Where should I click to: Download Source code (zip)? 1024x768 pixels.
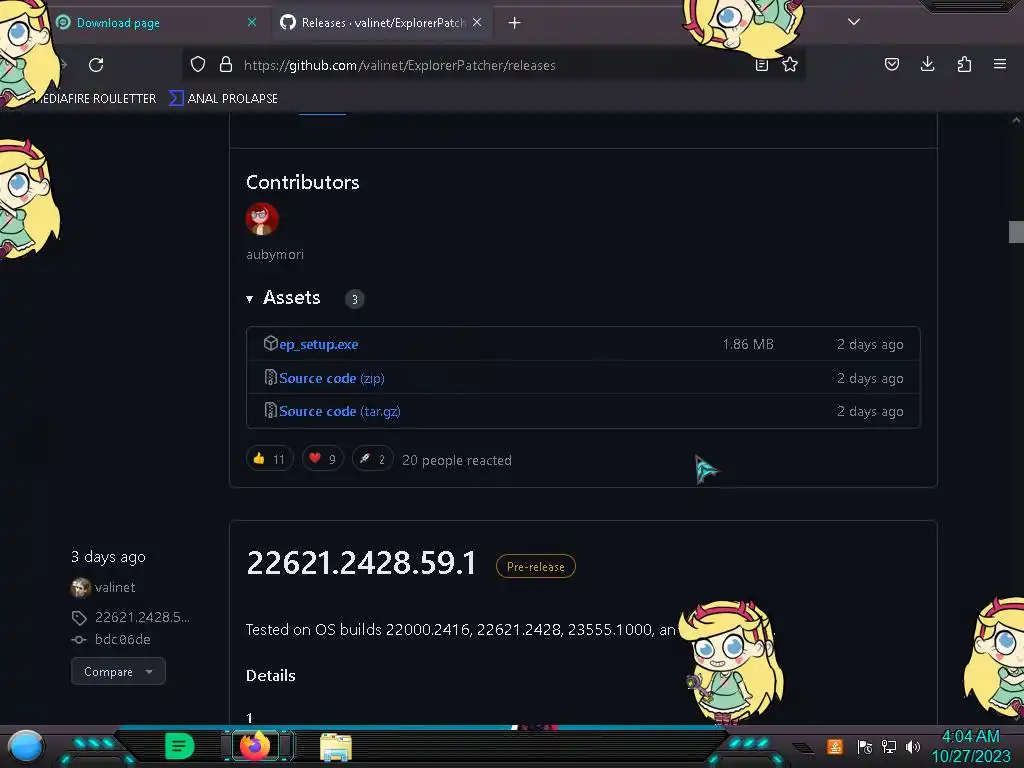coord(332,378)
